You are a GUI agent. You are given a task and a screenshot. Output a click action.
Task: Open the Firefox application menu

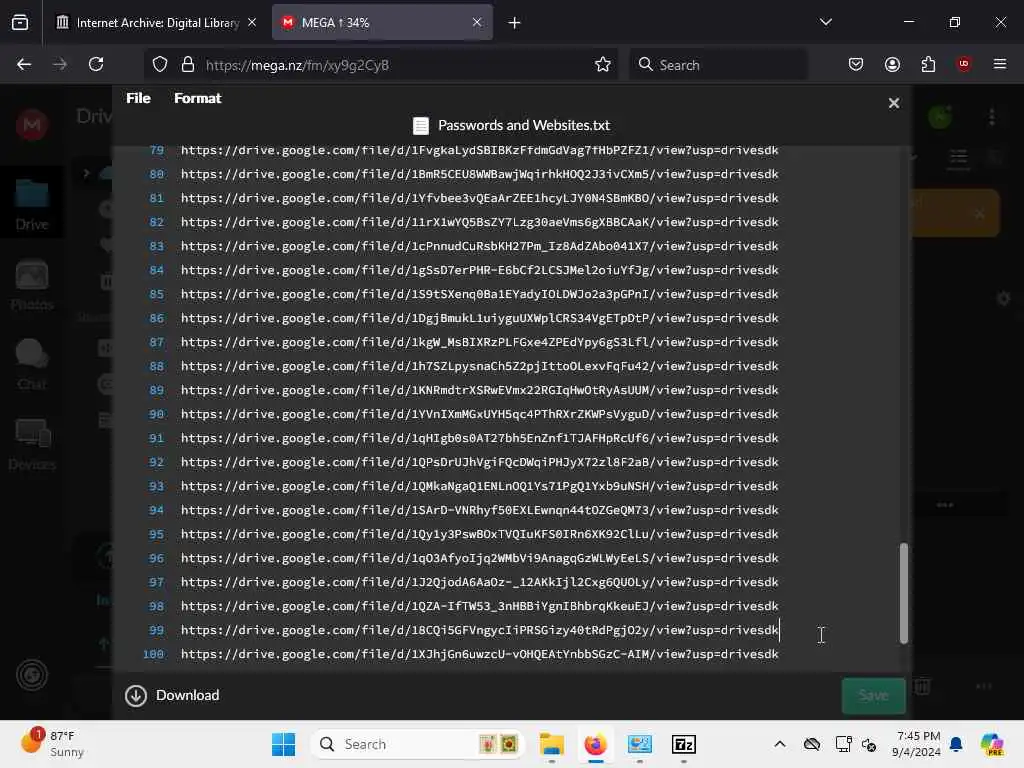click(x=1000, y=64)
